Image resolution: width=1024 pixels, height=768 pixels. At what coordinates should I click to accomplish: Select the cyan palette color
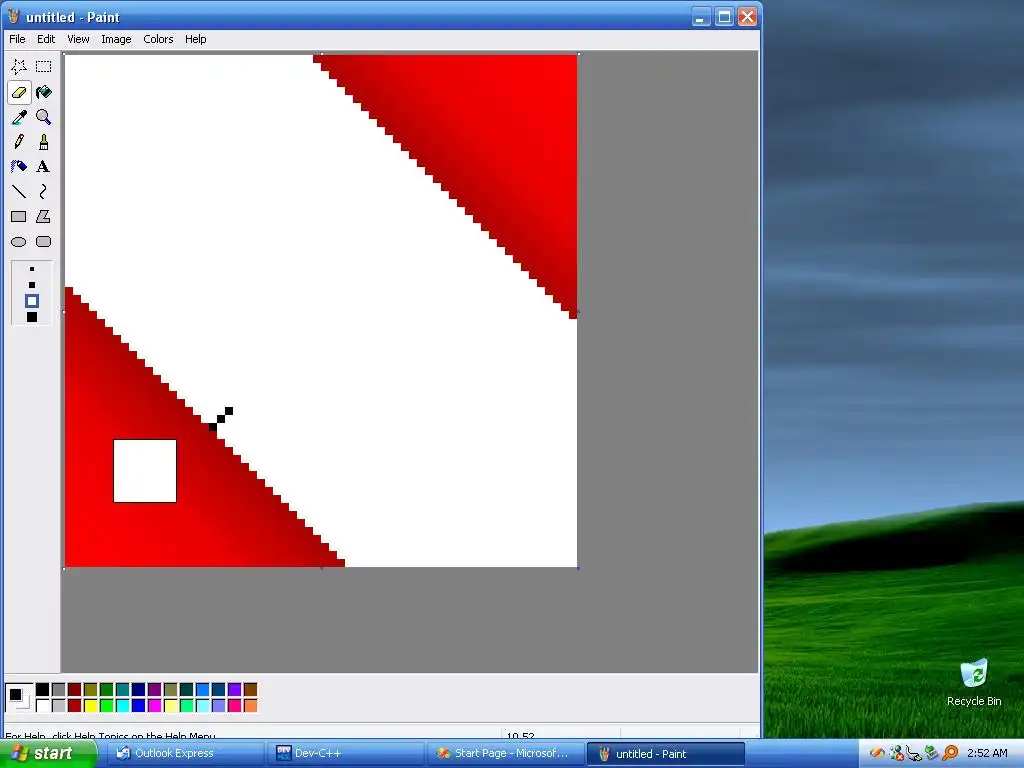point(122,705)
